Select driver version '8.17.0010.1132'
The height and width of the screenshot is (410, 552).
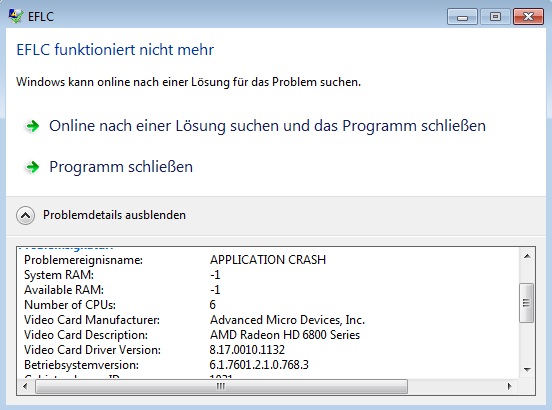pyautogui.click(x=247, y=350)
